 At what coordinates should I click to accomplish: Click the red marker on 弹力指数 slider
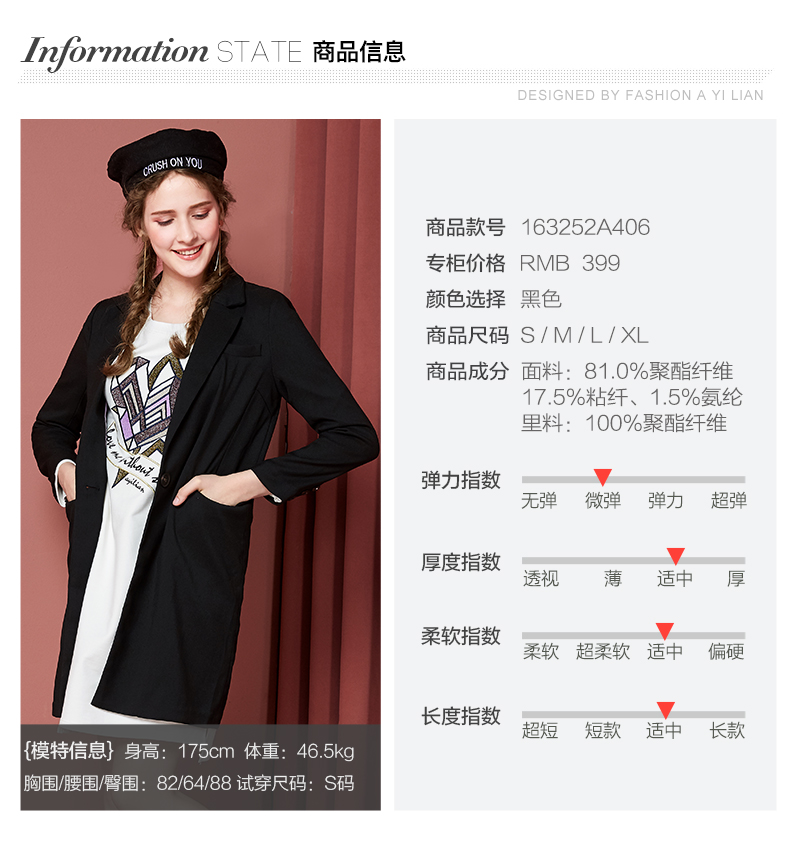pos(602,477)
